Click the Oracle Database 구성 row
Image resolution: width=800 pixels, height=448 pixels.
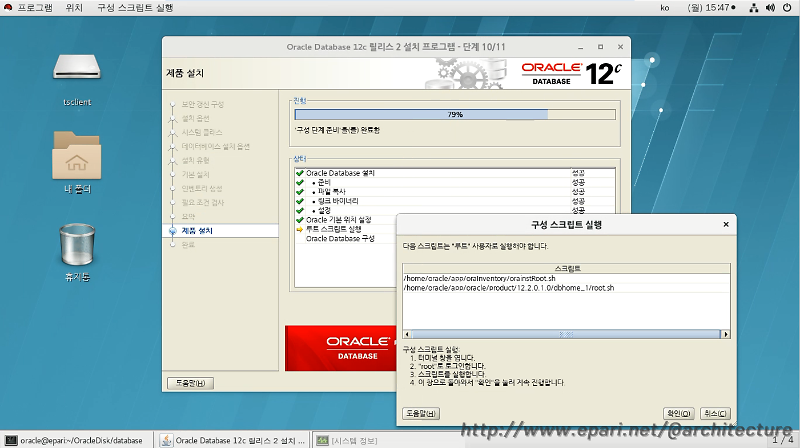340,238
